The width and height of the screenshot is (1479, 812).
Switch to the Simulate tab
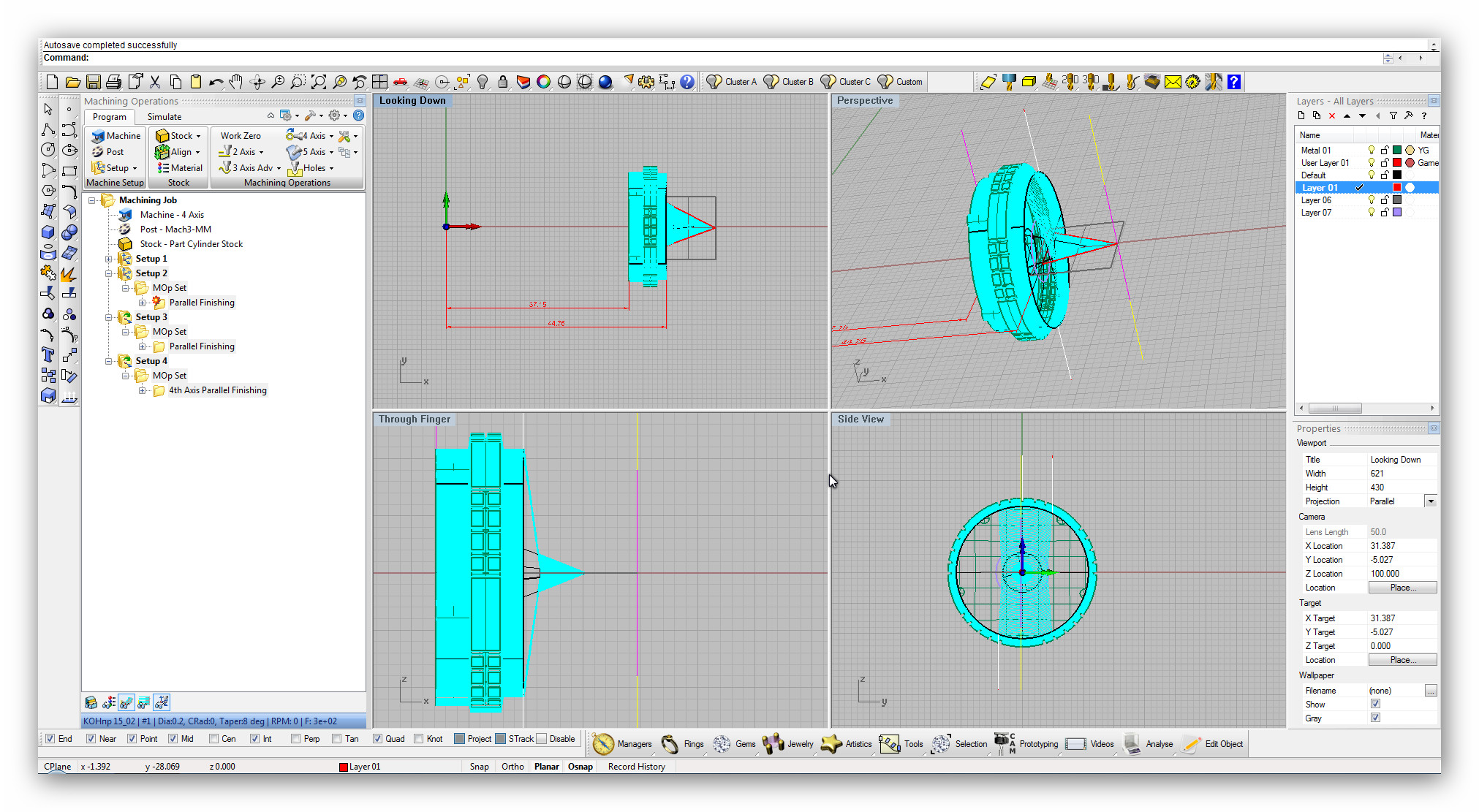[164, 117]
